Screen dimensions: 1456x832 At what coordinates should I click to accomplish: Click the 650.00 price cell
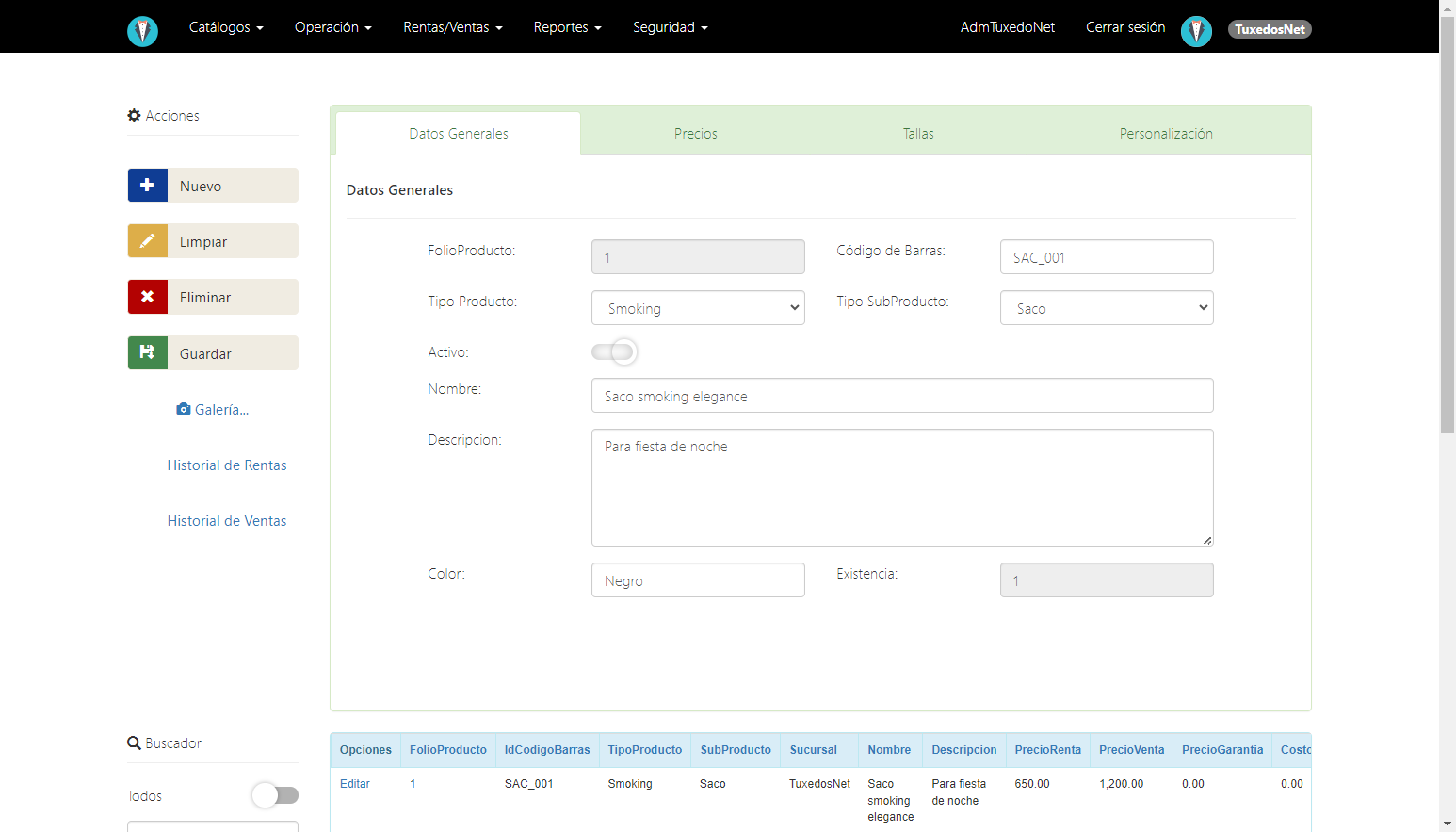tap(1032, 784)
